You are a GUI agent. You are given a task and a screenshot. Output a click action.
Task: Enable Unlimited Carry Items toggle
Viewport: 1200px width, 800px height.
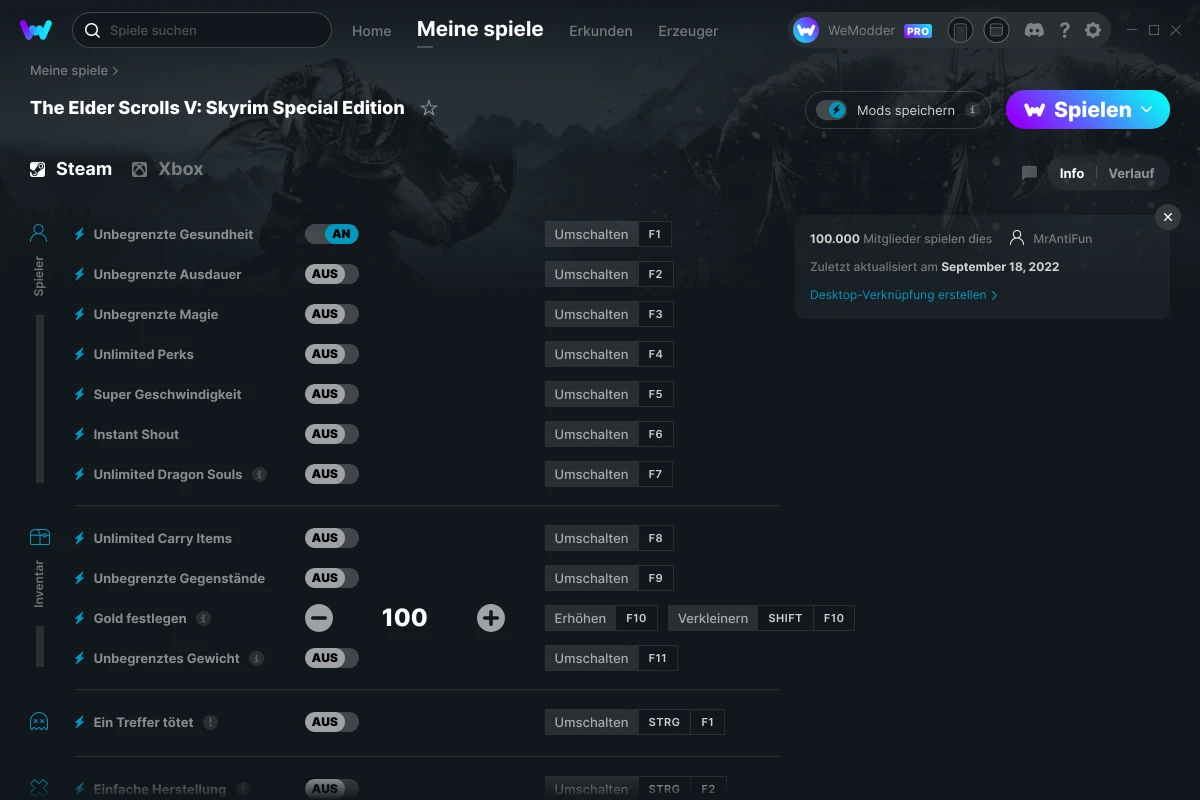pyautogui.click(x=332, y=538)
